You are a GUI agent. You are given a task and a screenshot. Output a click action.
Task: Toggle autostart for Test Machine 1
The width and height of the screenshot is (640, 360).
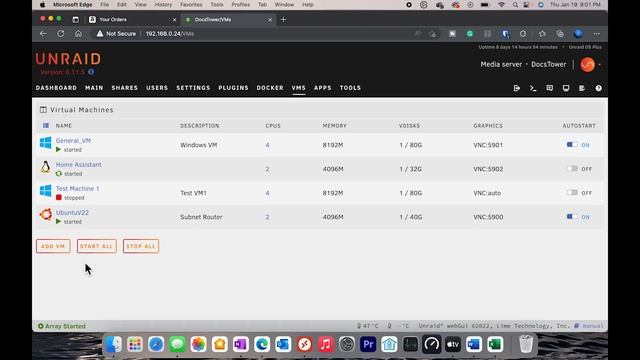tap(572, 193)
